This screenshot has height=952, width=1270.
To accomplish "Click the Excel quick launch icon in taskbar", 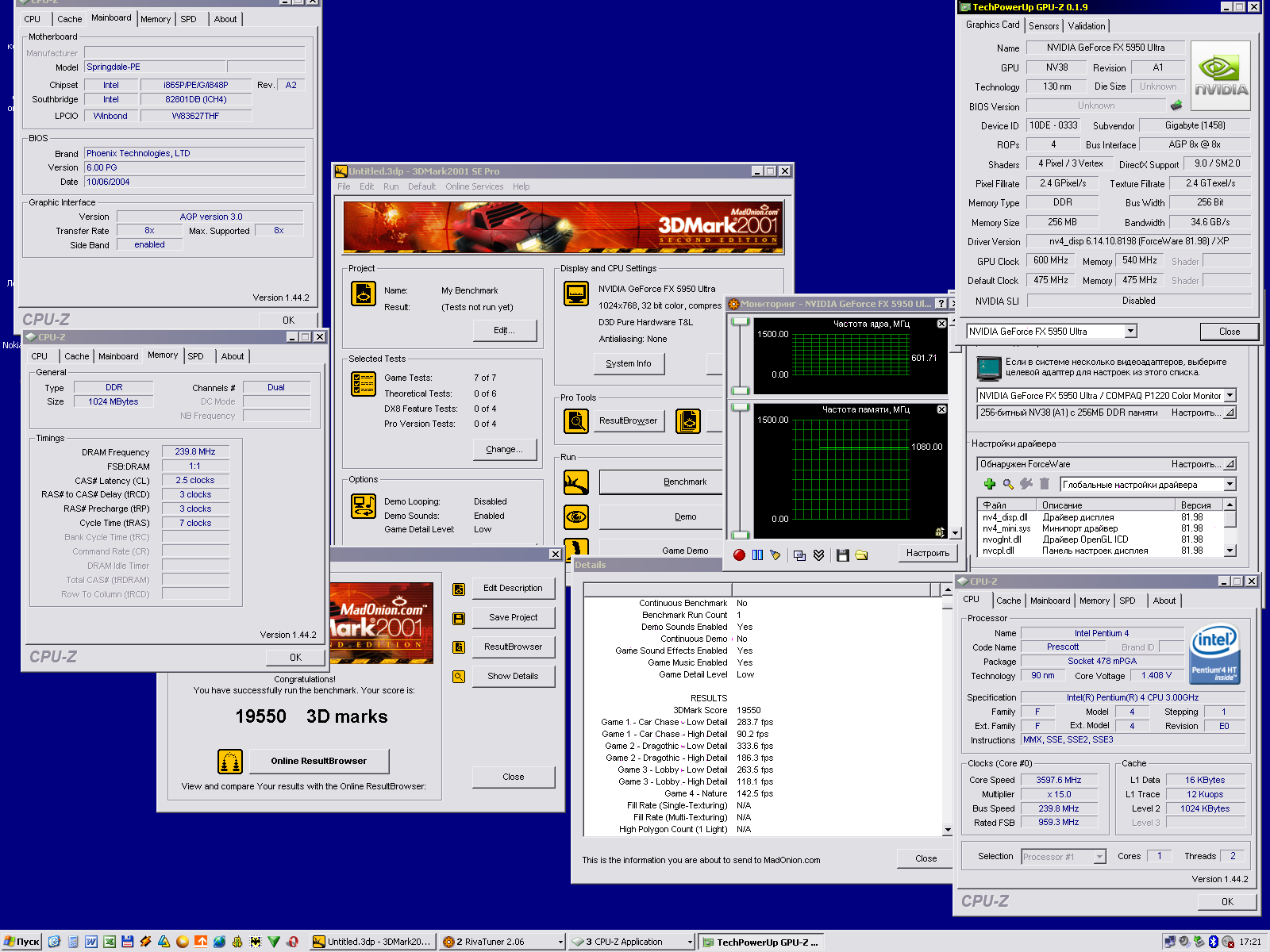I will pyautogui.click(x=110, y=942).
